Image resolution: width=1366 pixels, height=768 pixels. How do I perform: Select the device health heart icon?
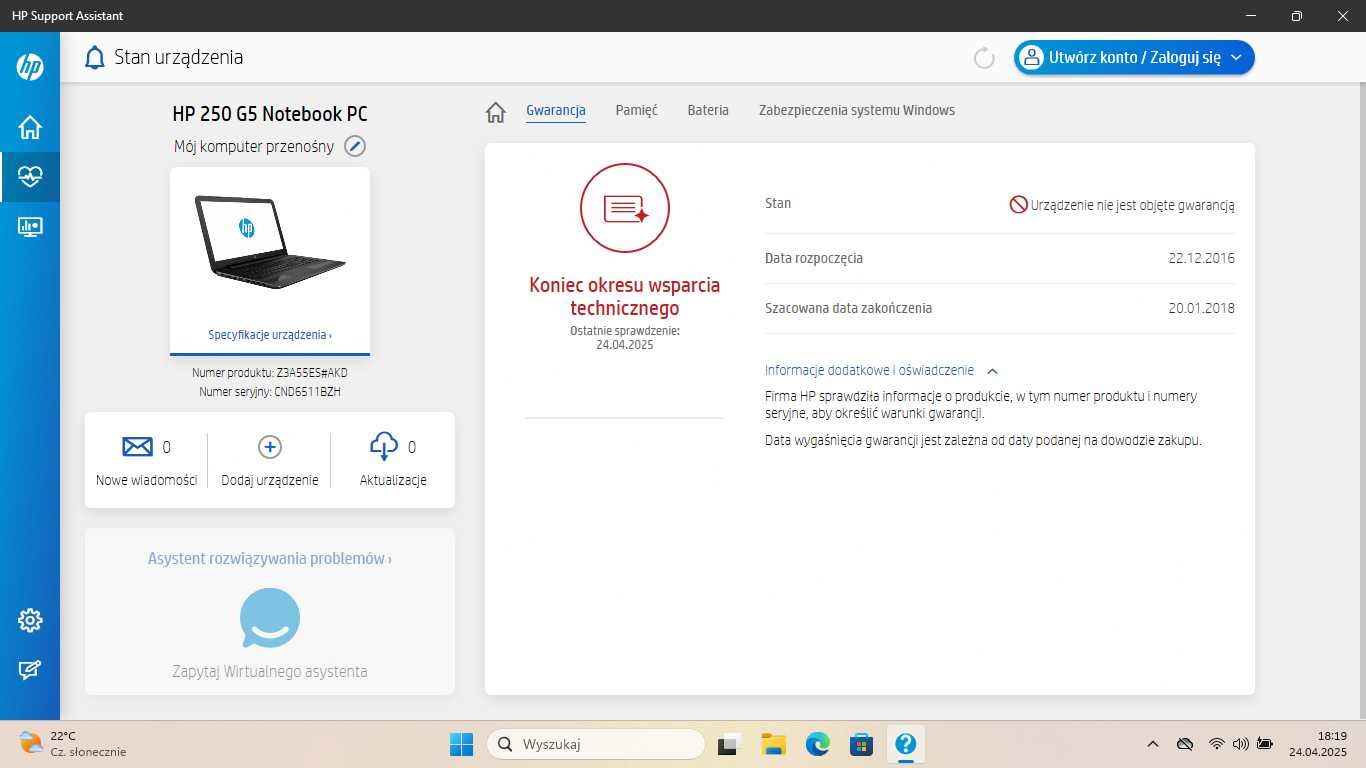[x=30, y=177]
